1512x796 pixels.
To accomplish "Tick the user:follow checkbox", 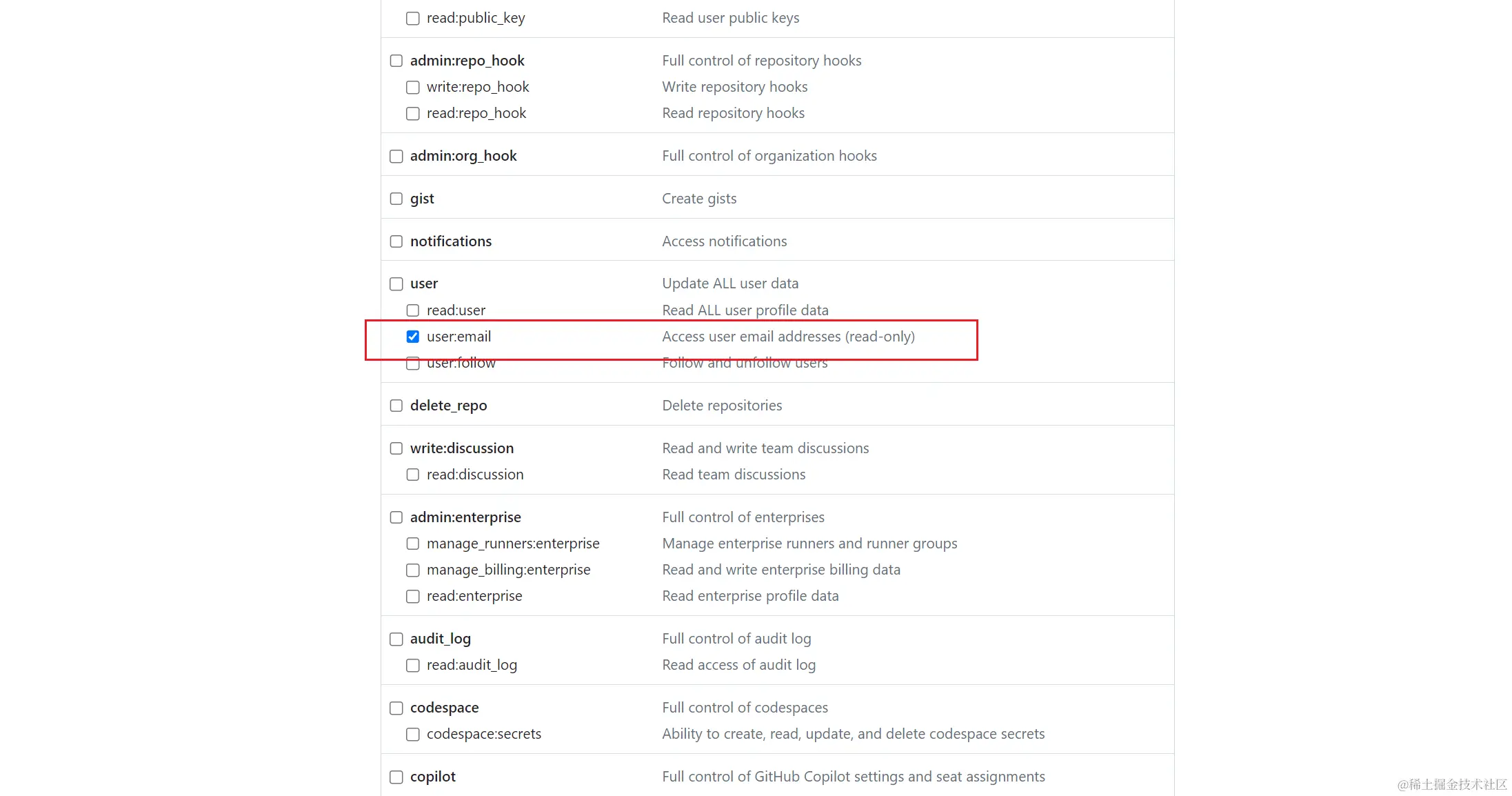I will click(x=412, y=364).
